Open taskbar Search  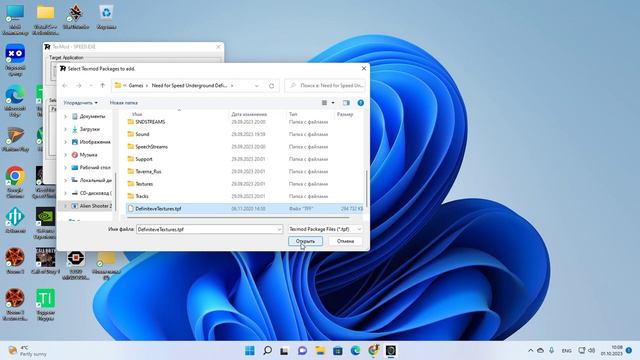click(x=267, y=350)
